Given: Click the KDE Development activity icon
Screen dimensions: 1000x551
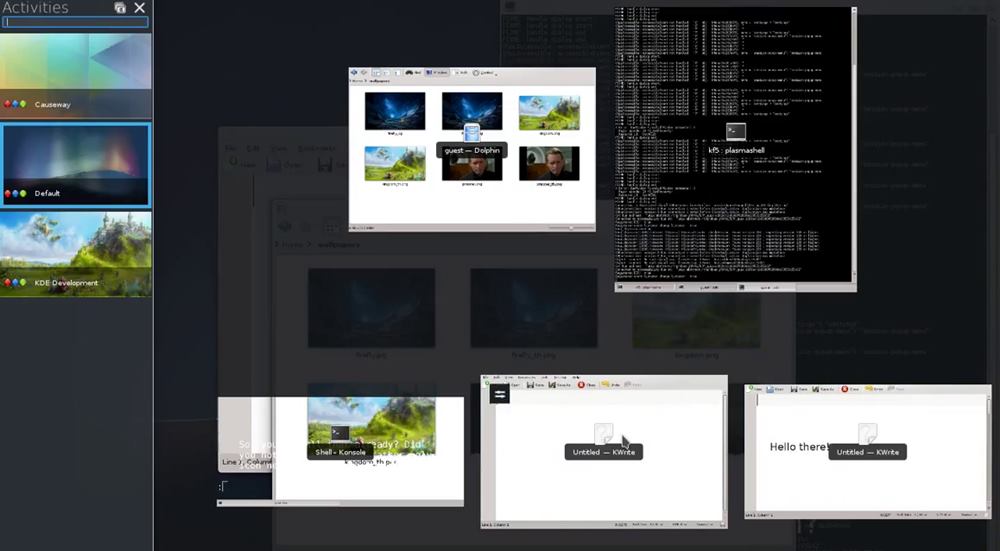Looking at the screenshot, I should tap(15, 283).
